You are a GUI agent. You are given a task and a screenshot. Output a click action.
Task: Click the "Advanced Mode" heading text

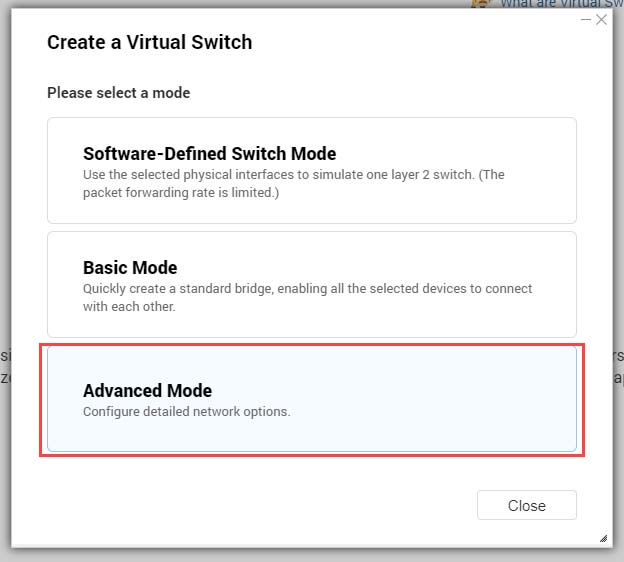147,391
